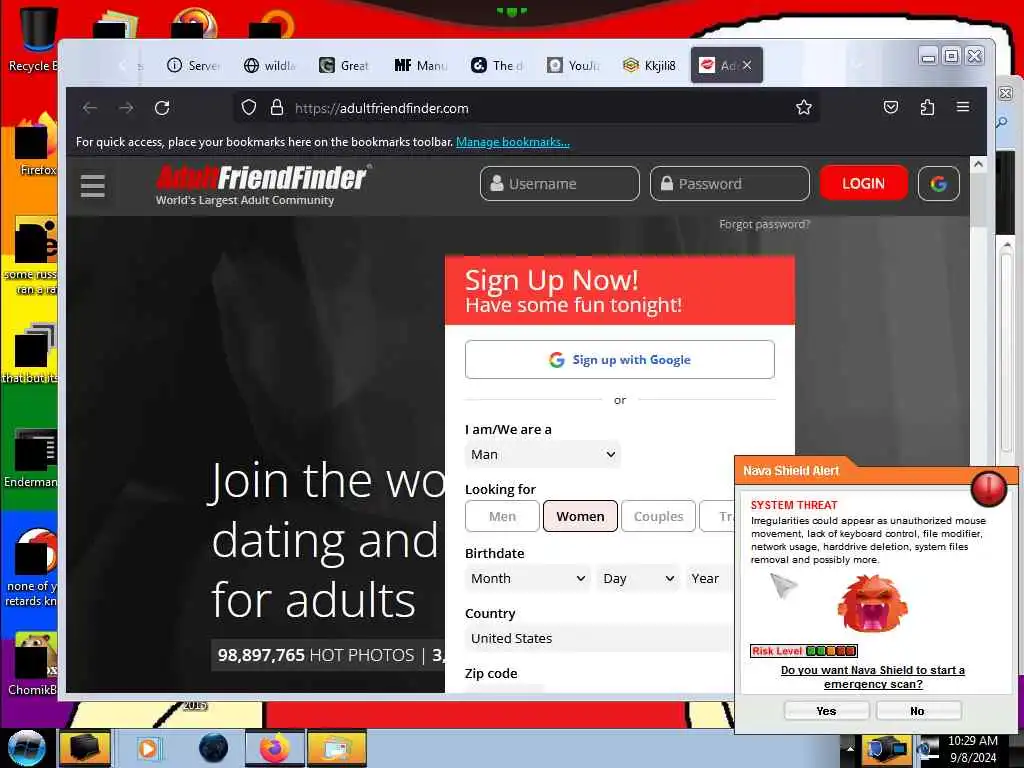Open AdultFriendFinder site hamburger menu
Screen dimensions: 1024x768
point(93,185)
